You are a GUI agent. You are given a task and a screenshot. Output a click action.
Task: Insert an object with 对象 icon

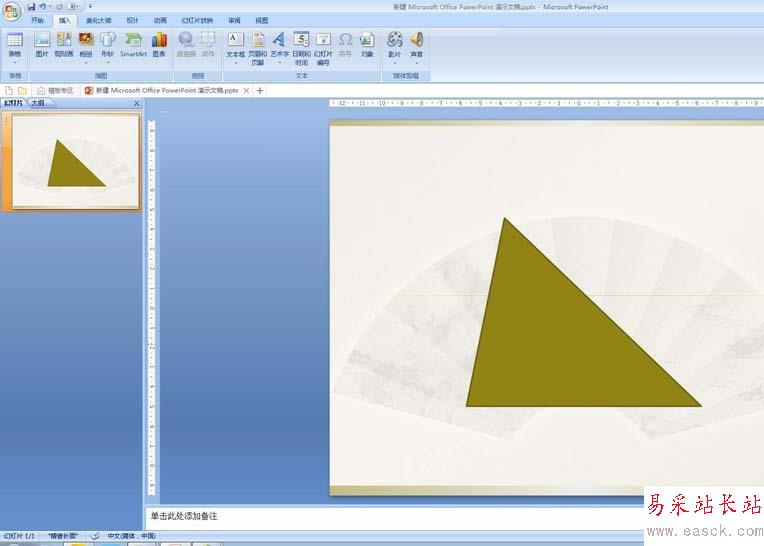[367, 45]
